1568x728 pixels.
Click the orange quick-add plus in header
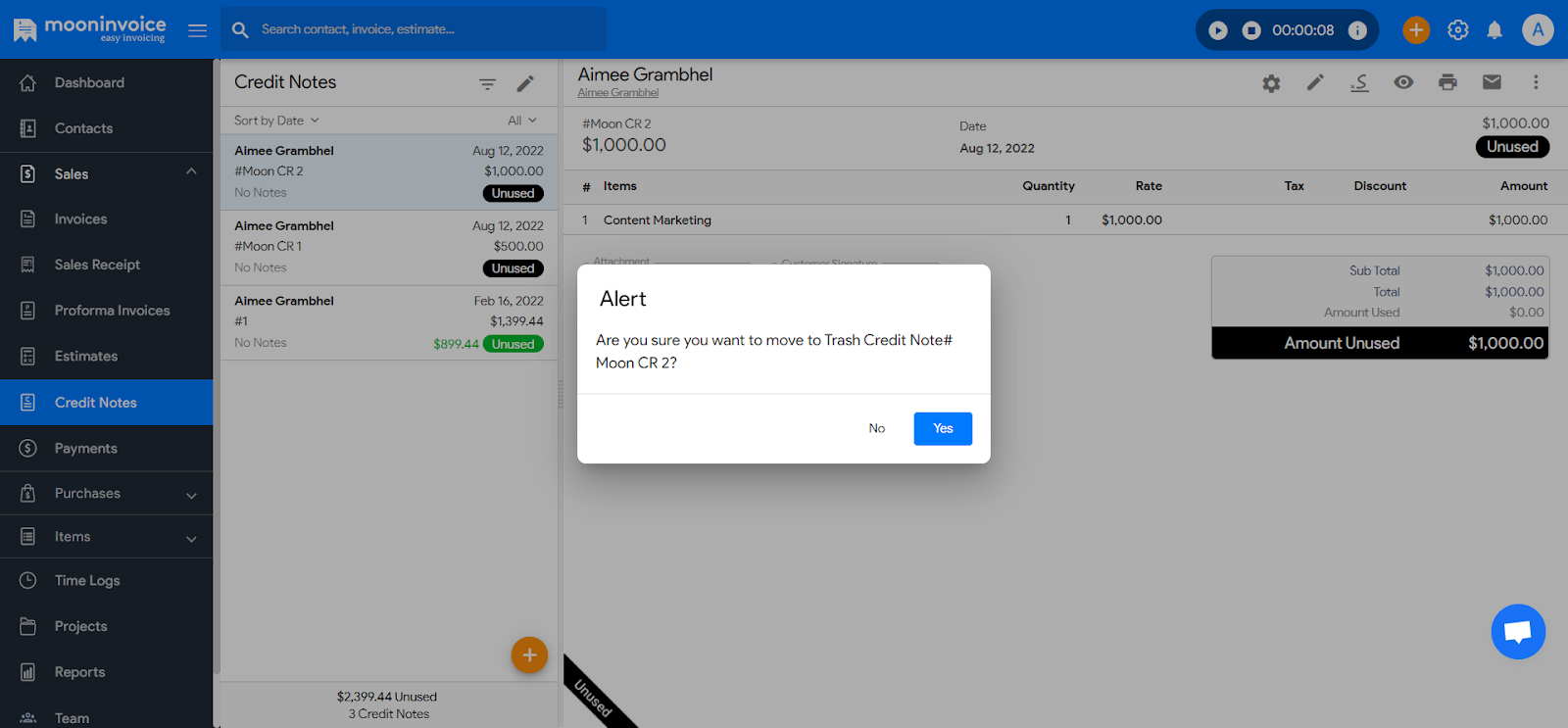(x=1415, y=30)
